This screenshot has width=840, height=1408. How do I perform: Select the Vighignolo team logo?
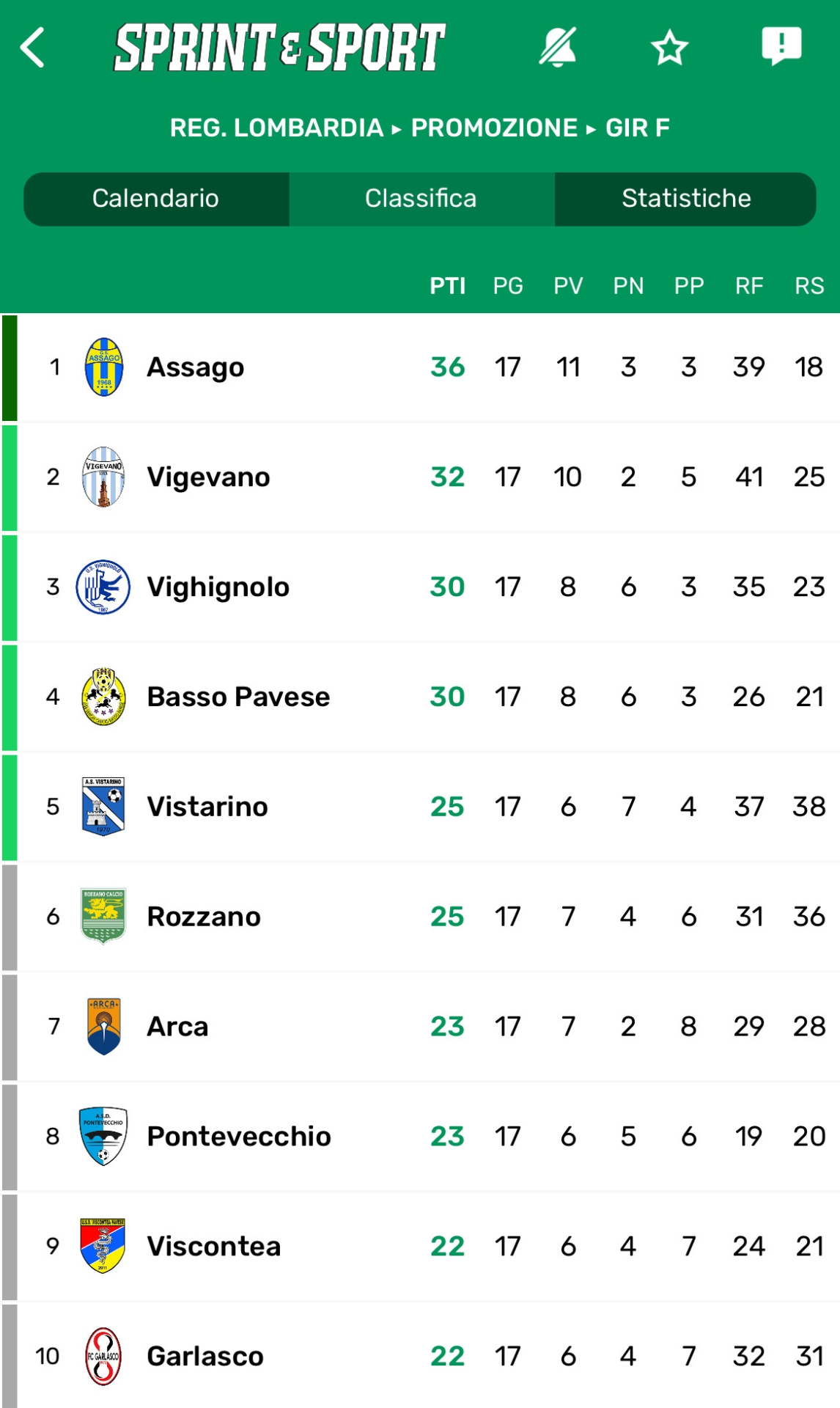coord(103,587)
